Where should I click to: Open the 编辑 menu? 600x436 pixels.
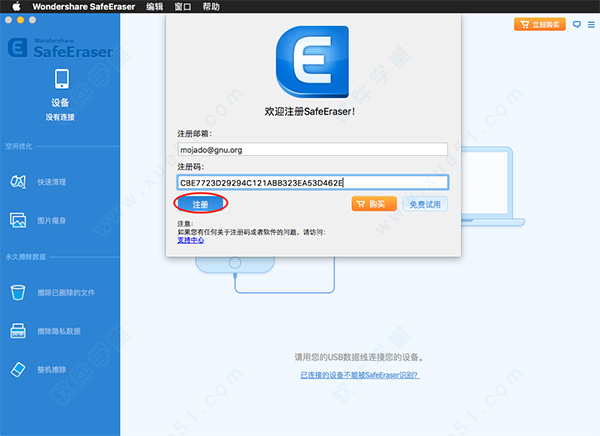pos(154,6)
